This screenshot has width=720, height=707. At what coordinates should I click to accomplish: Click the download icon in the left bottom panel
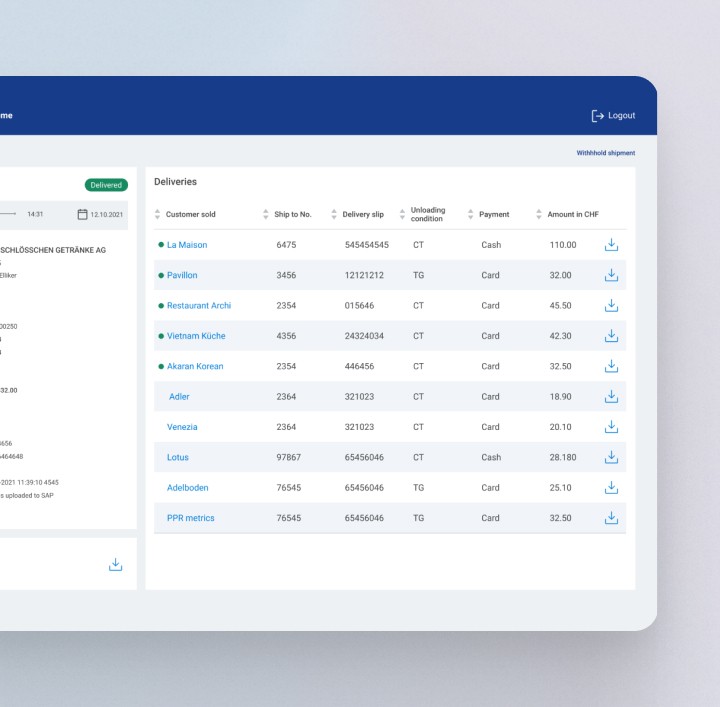pos(115,564)
